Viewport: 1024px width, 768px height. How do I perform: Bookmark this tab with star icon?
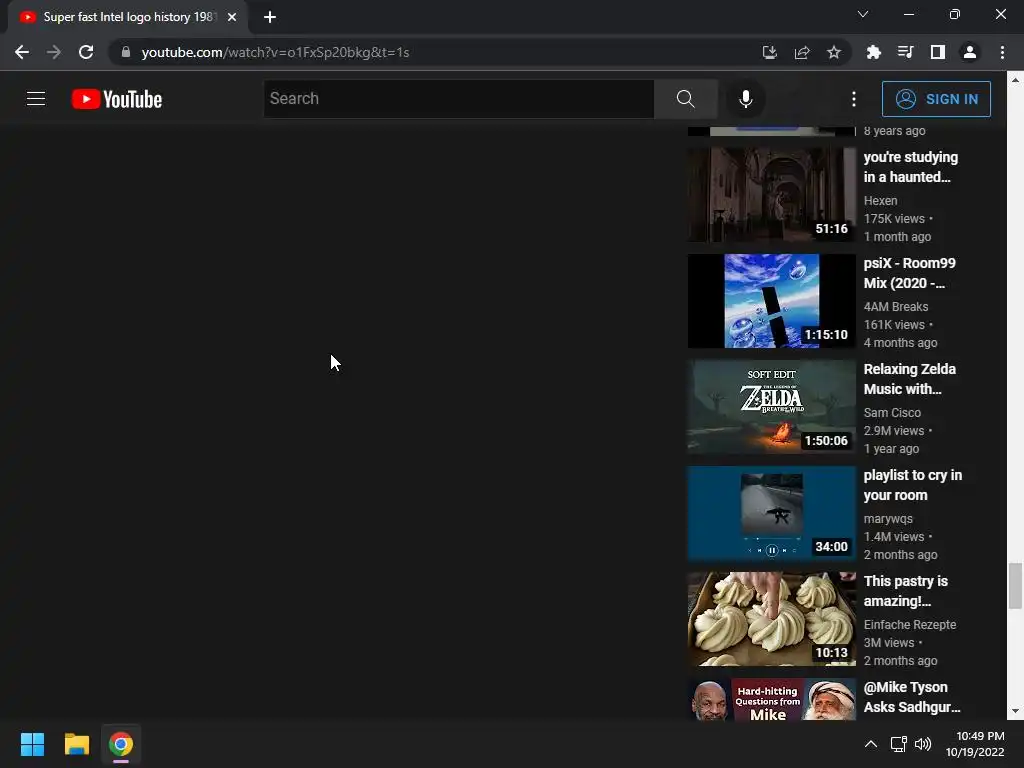(x=833, y=52)
